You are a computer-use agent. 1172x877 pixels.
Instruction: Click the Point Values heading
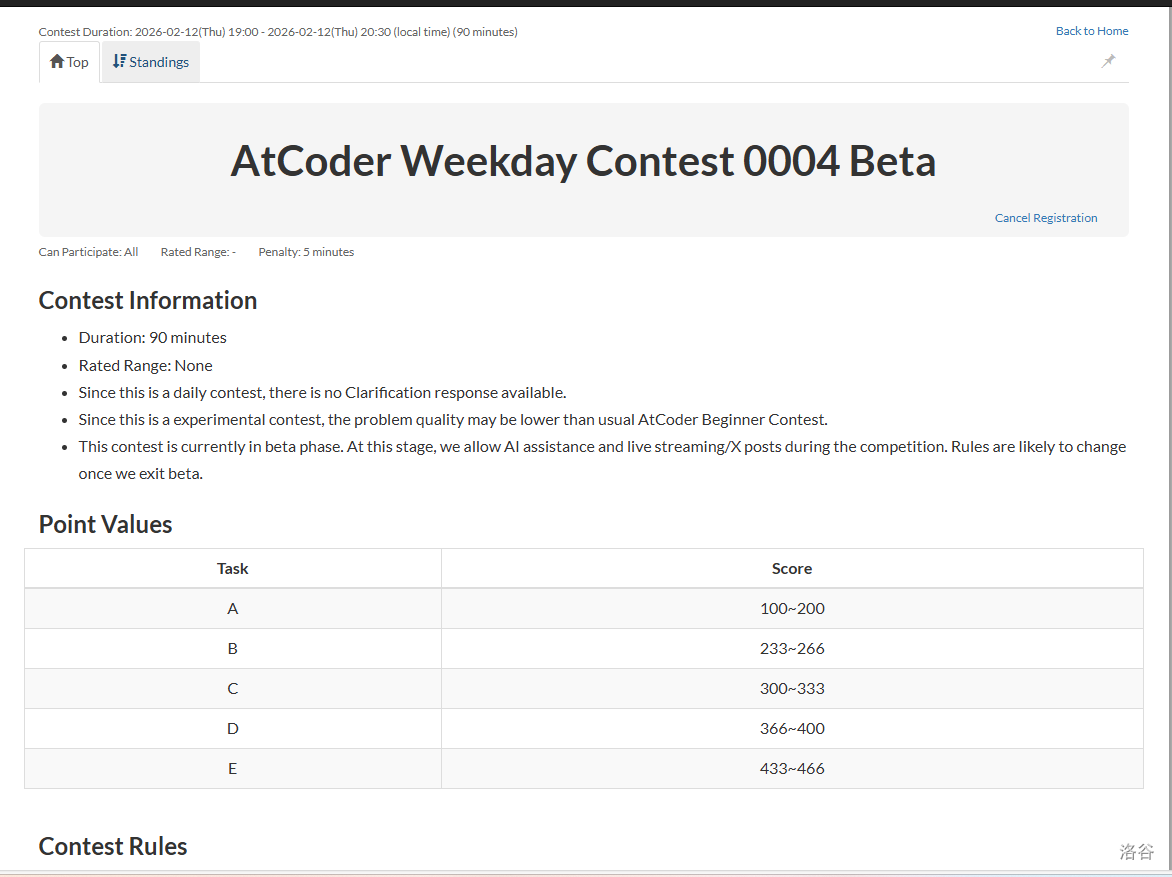click(x=105, y=525)
